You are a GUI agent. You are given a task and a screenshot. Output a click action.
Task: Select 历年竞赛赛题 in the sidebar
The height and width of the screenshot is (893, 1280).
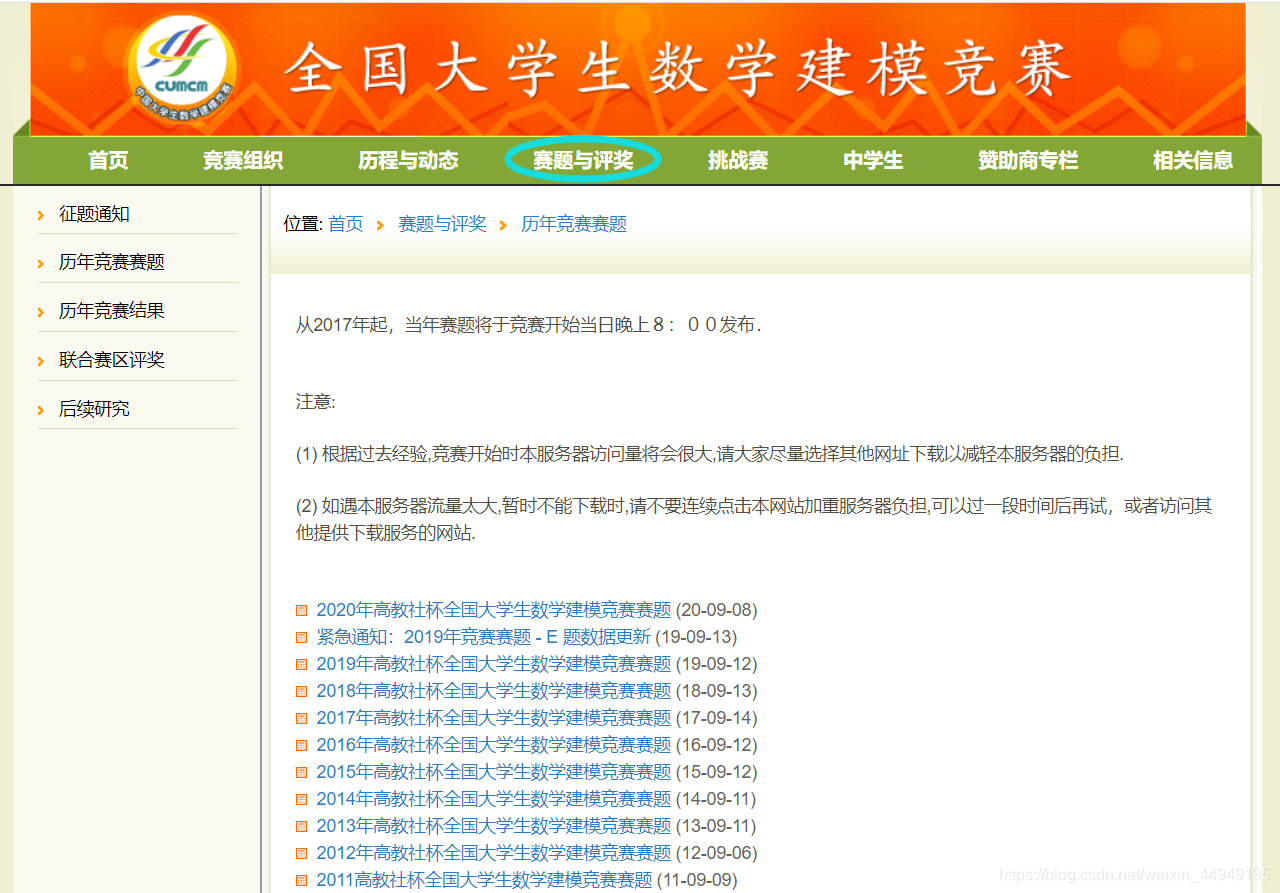[112, 262]
